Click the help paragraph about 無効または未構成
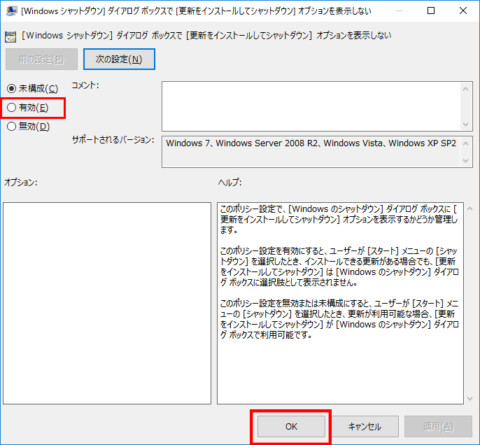This screenshot has height=445, width=480. coord(339,319)
